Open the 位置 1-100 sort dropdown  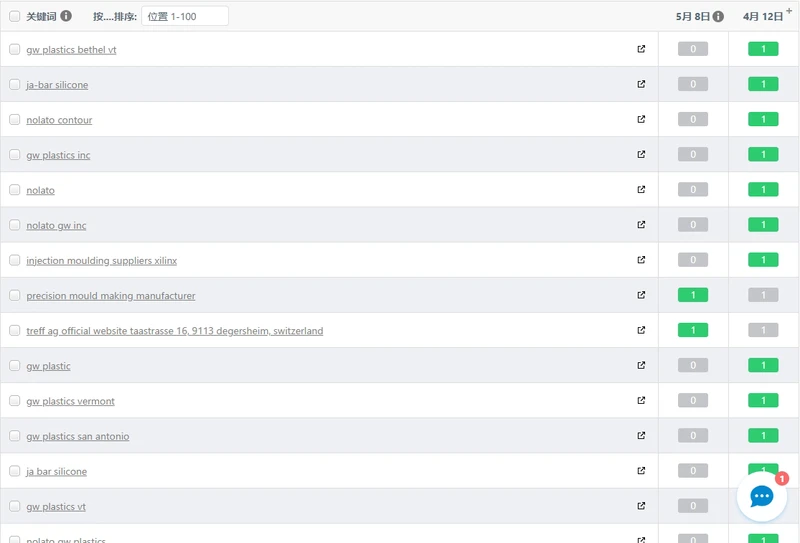click(185, 16)
